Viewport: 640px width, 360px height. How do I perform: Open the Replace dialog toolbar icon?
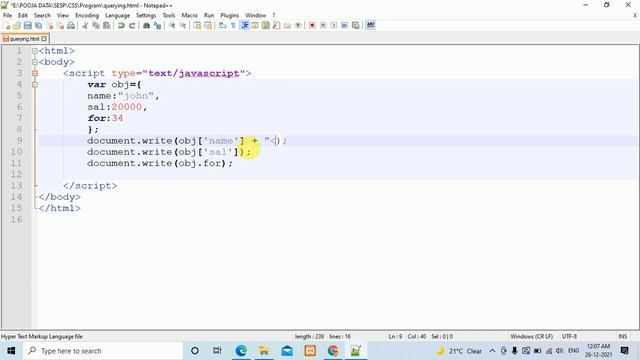157,25
